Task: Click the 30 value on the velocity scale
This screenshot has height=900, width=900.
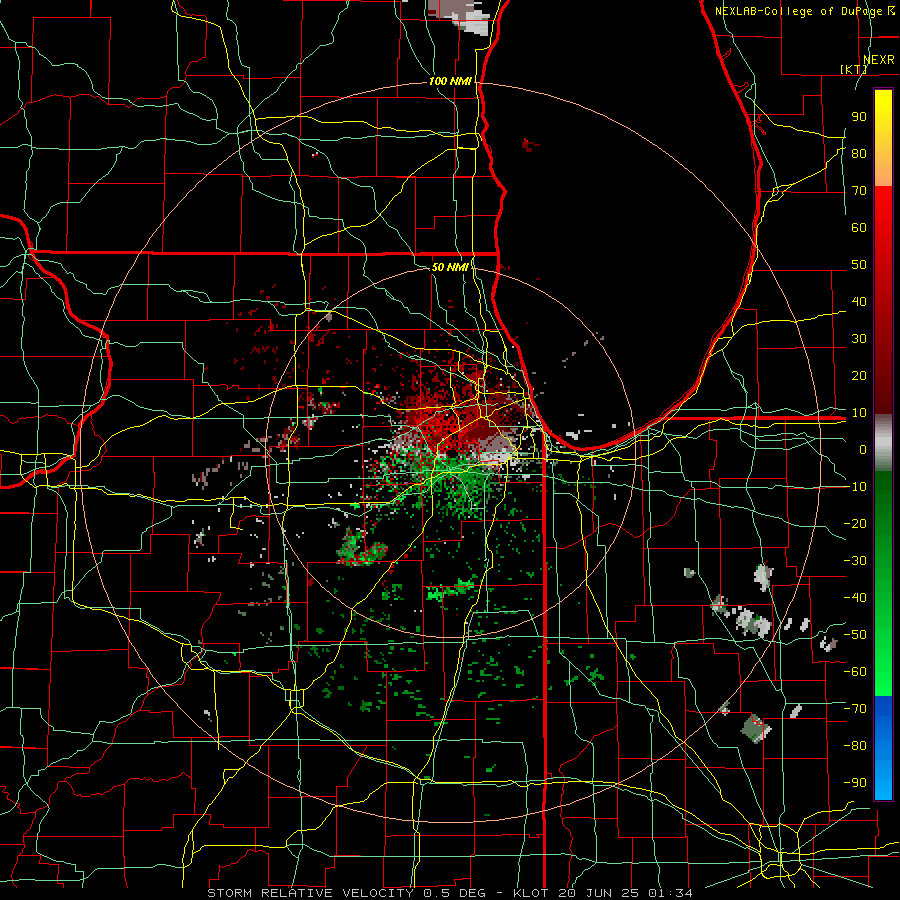Action: tap(859, 339)
